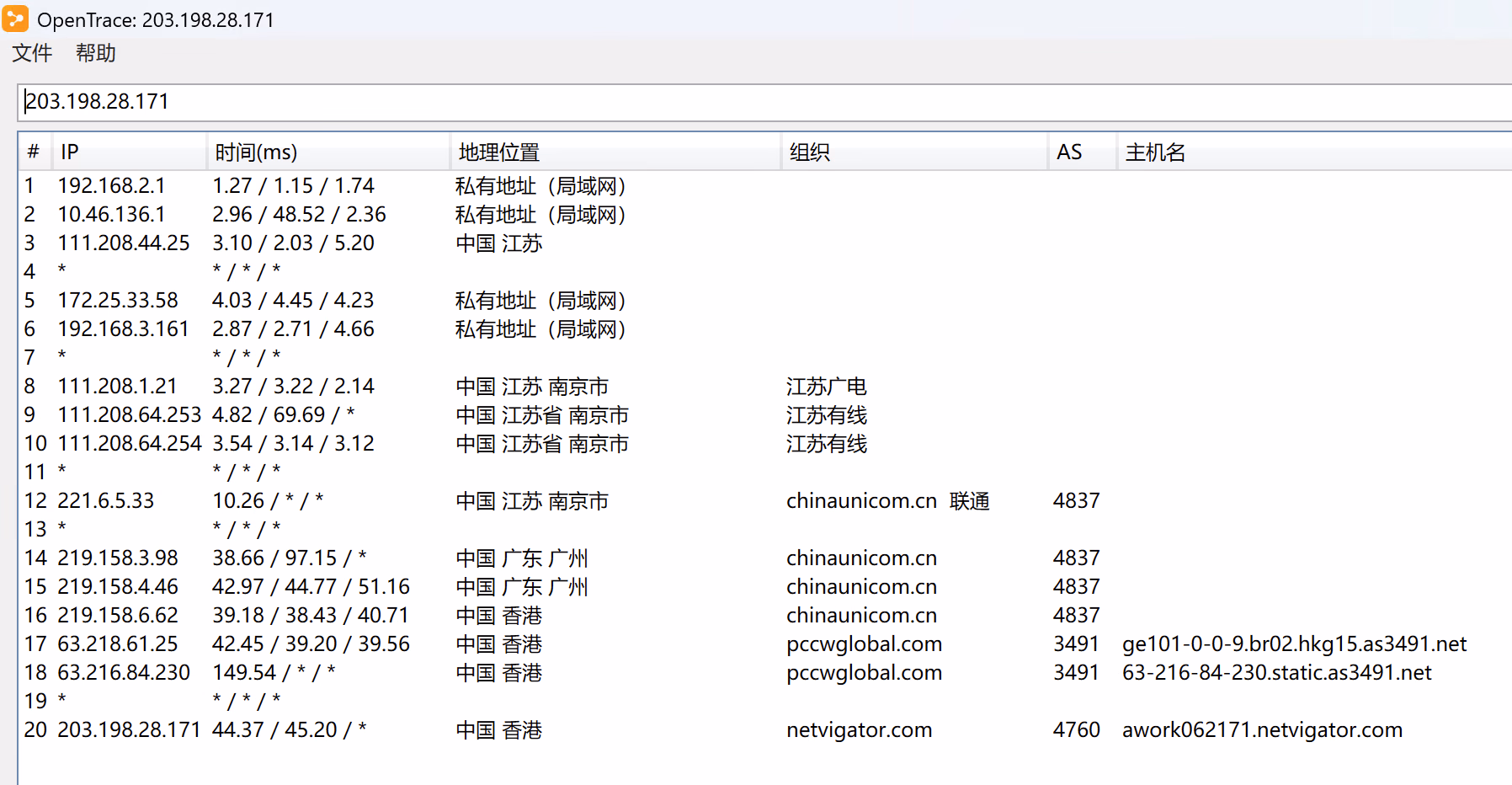Click the OpenTrace app icon in title bar
The width and height of the screenshot is (1512, 785).
(x=15, y=19)
